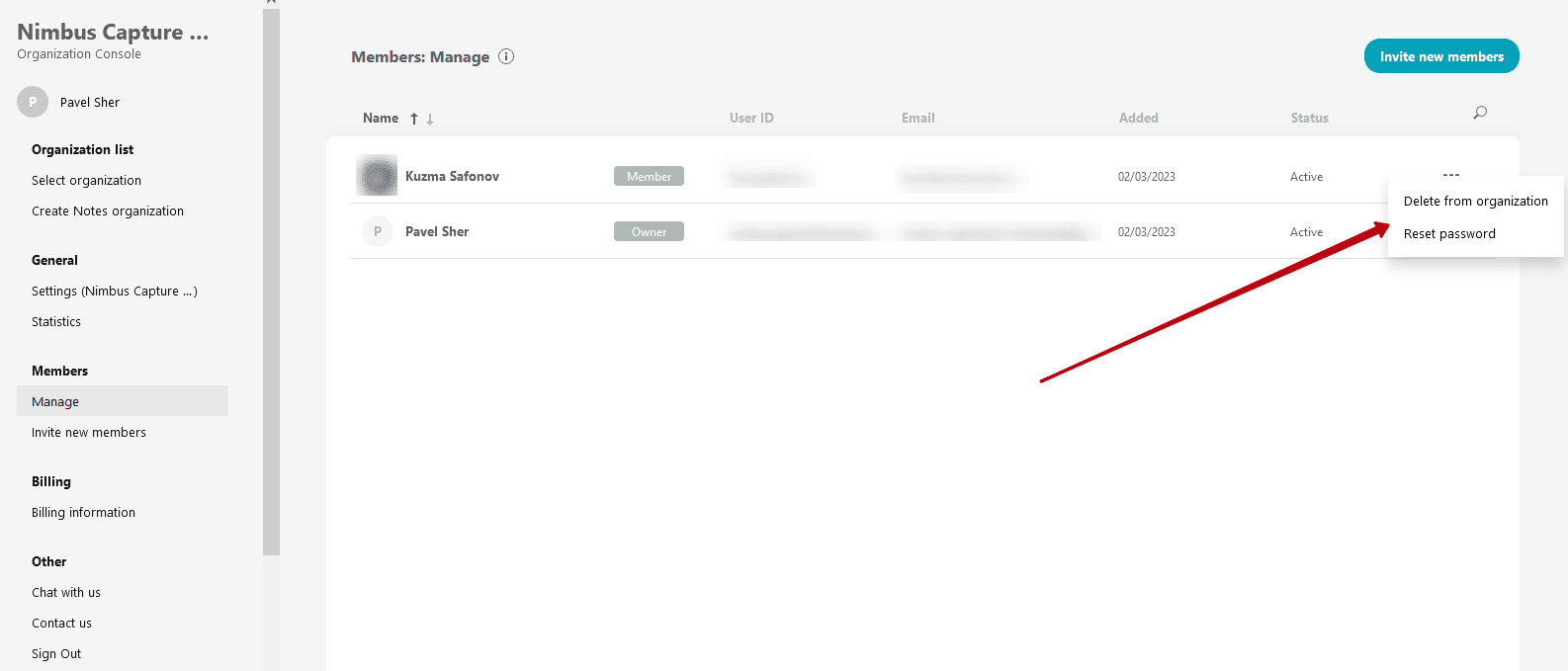Click the User ID column header
This screenshot has width=1568, height=671.
point(751,118)
